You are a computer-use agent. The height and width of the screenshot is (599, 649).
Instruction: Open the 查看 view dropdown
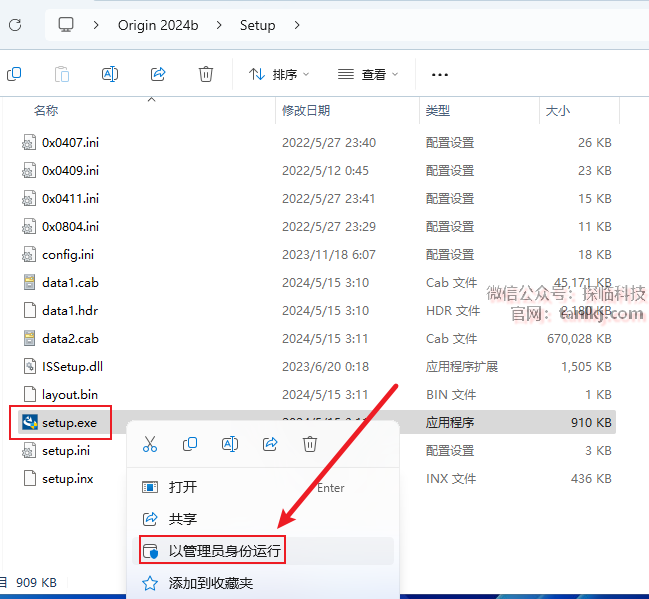click(x=368, y=75)
